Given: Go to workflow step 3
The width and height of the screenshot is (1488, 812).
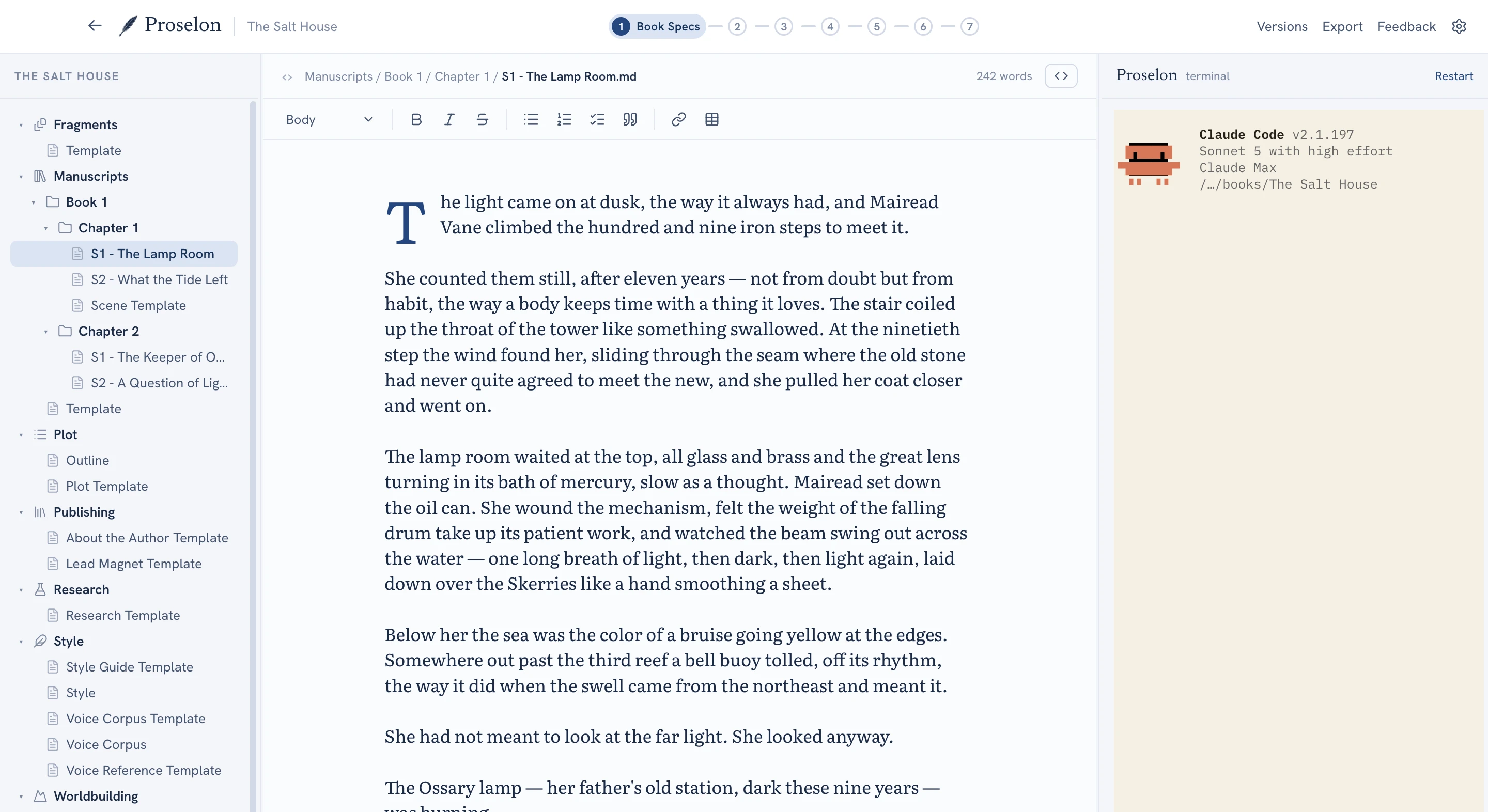Looking at the screenshot, I should coord(784,26).
